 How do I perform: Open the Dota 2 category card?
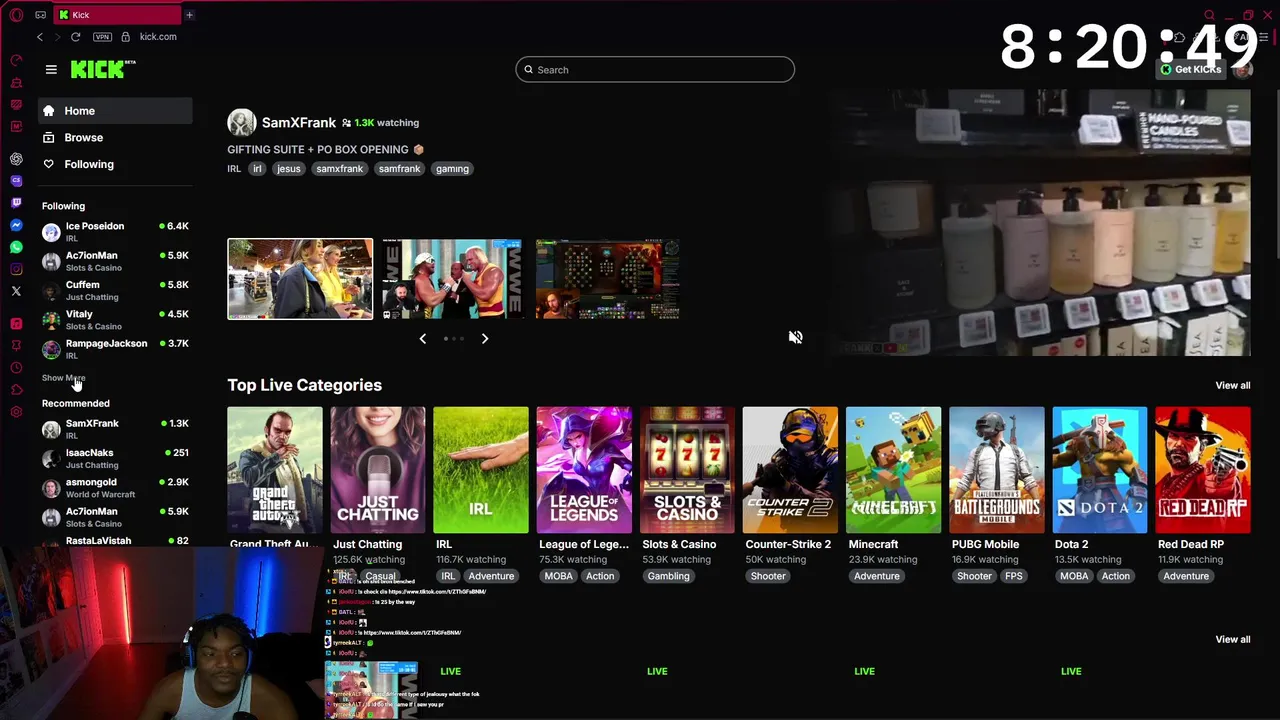pos(1100,470)
